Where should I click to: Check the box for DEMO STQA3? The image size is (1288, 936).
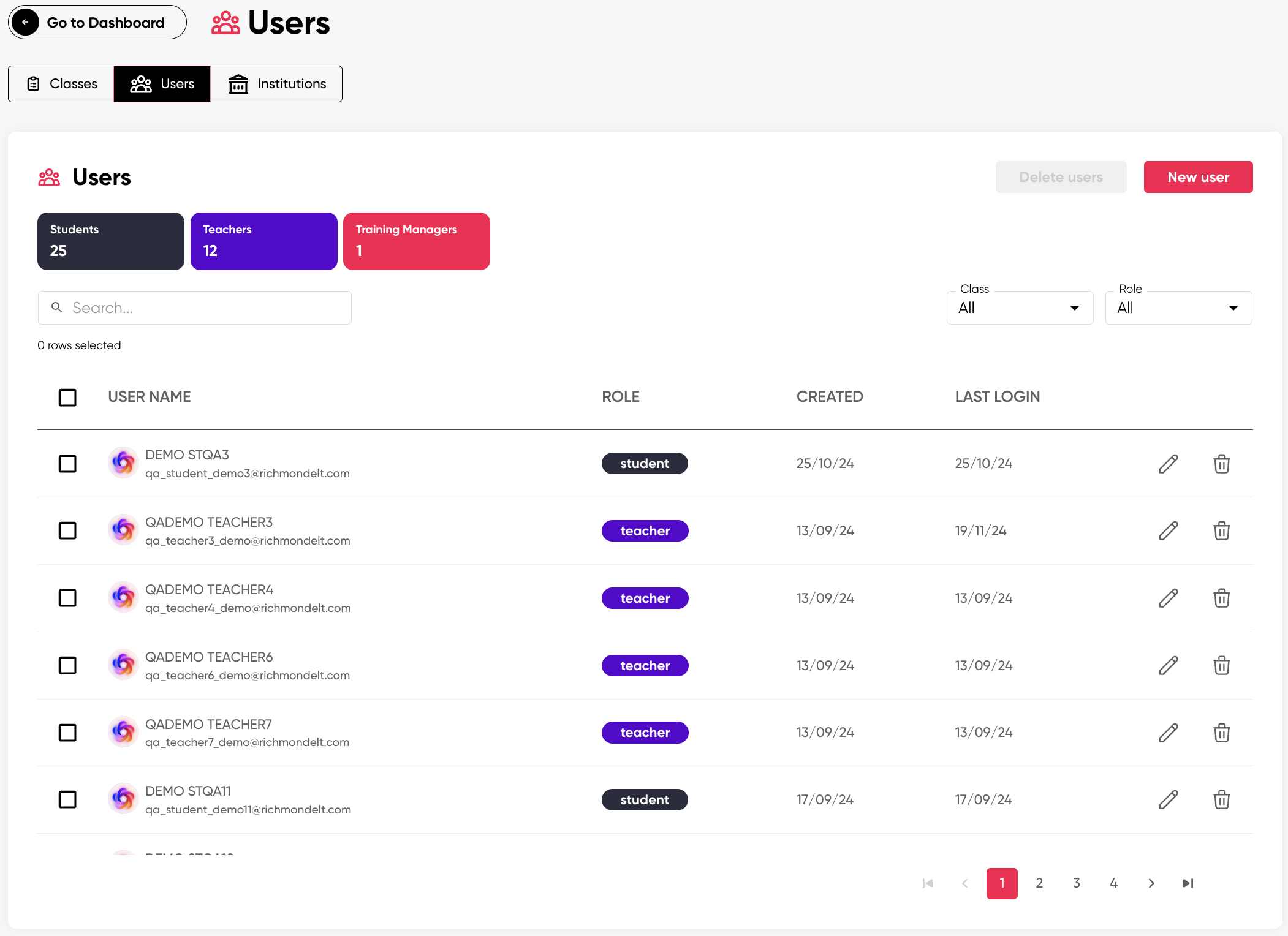[x=67, y=464]
